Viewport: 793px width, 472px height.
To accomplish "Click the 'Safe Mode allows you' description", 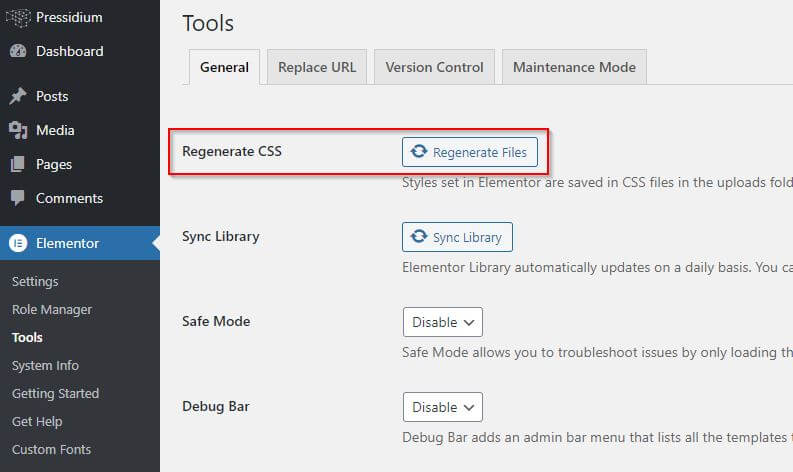I will (x=597, y=352).
